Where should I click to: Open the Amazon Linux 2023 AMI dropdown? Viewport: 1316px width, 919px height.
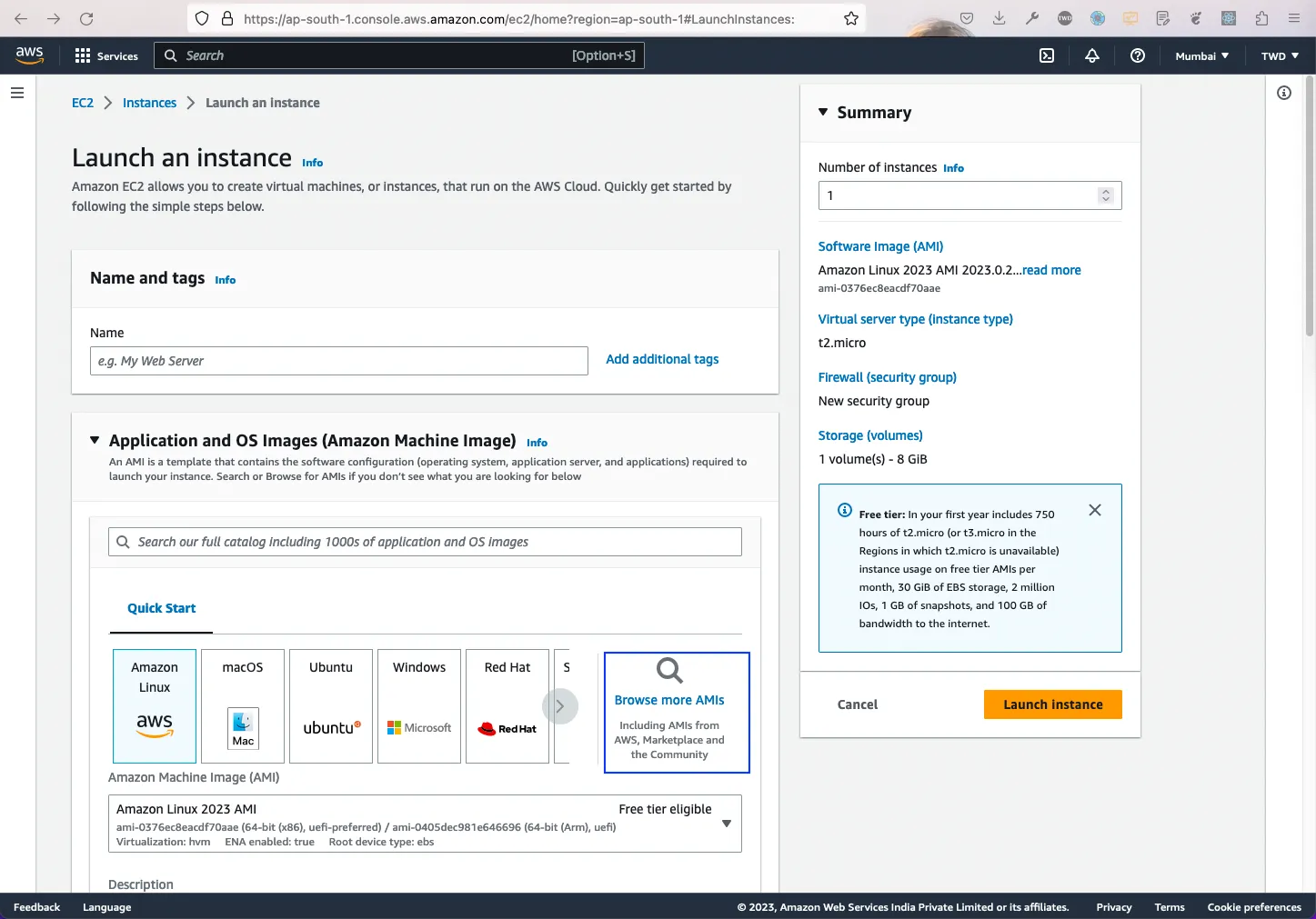pyautogui.click(x=425, y=824)
